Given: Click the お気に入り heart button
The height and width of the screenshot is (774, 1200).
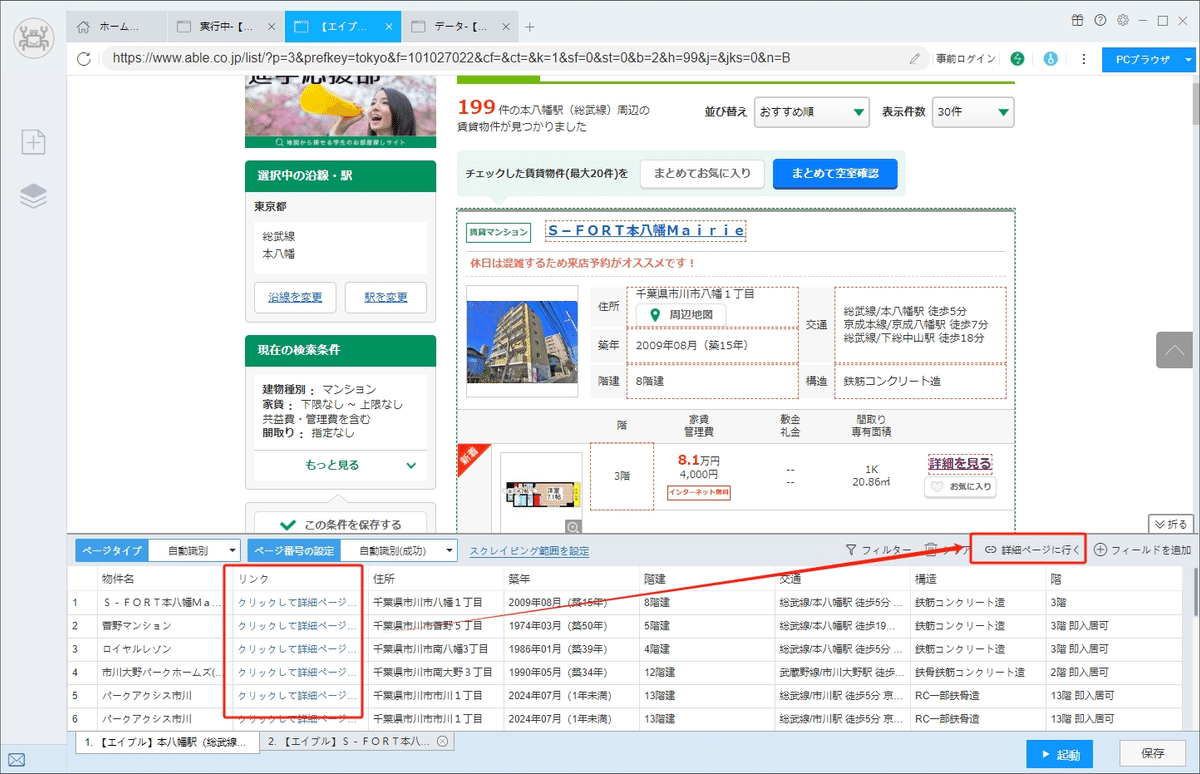Looking at the screenshot, I should coord(960,487).
